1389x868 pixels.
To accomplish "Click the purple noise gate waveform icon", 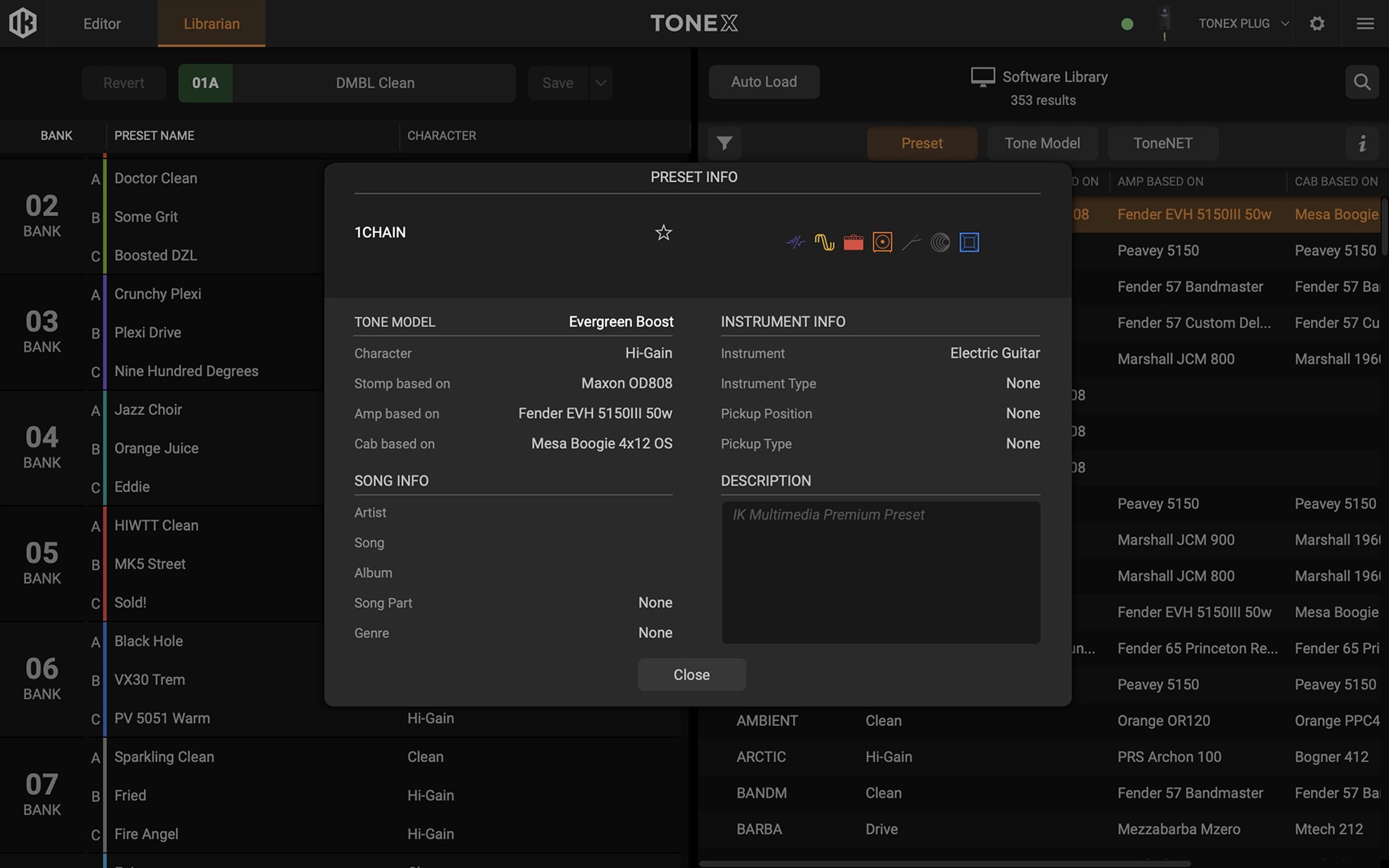I will point(795,242).
